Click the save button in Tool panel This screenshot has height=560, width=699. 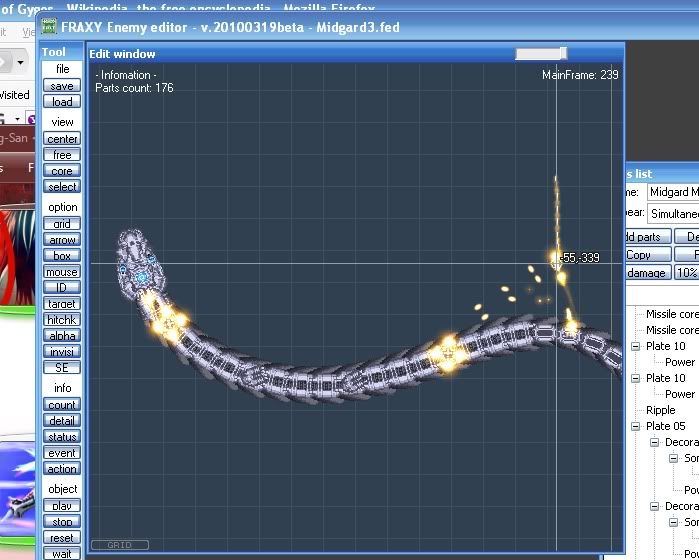[62, 86]
